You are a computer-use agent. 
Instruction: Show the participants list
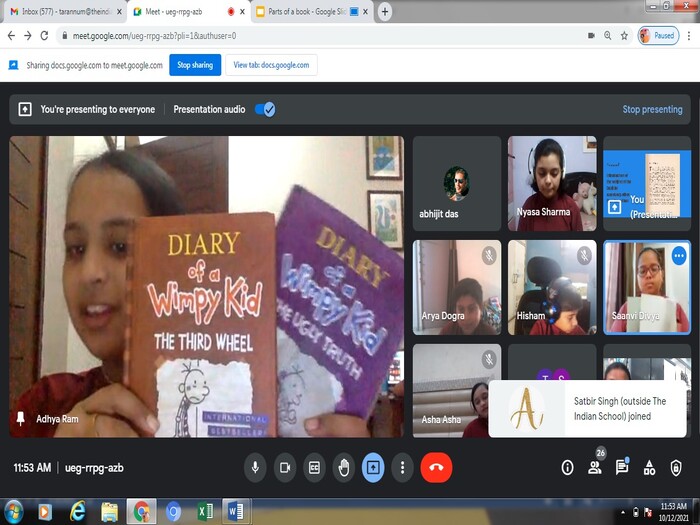coord(595,467)
